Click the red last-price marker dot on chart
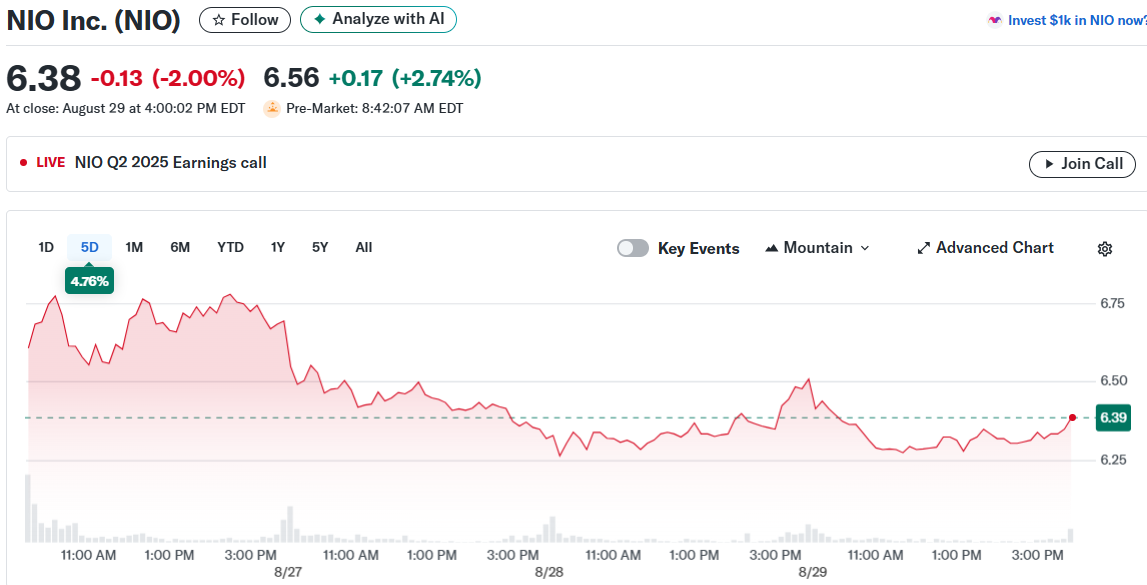 point(1072,418)
